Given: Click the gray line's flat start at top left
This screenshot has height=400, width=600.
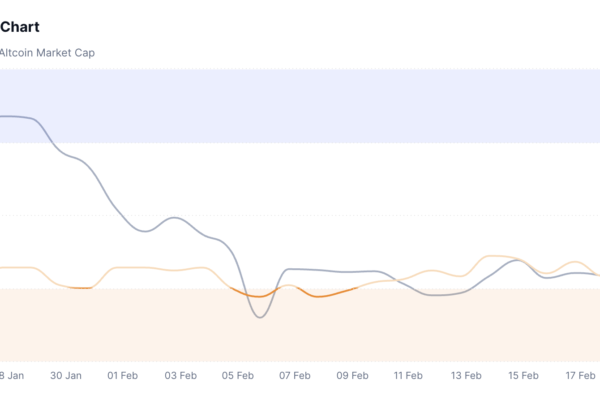Looking at the screenshot, I should (15, 116).
